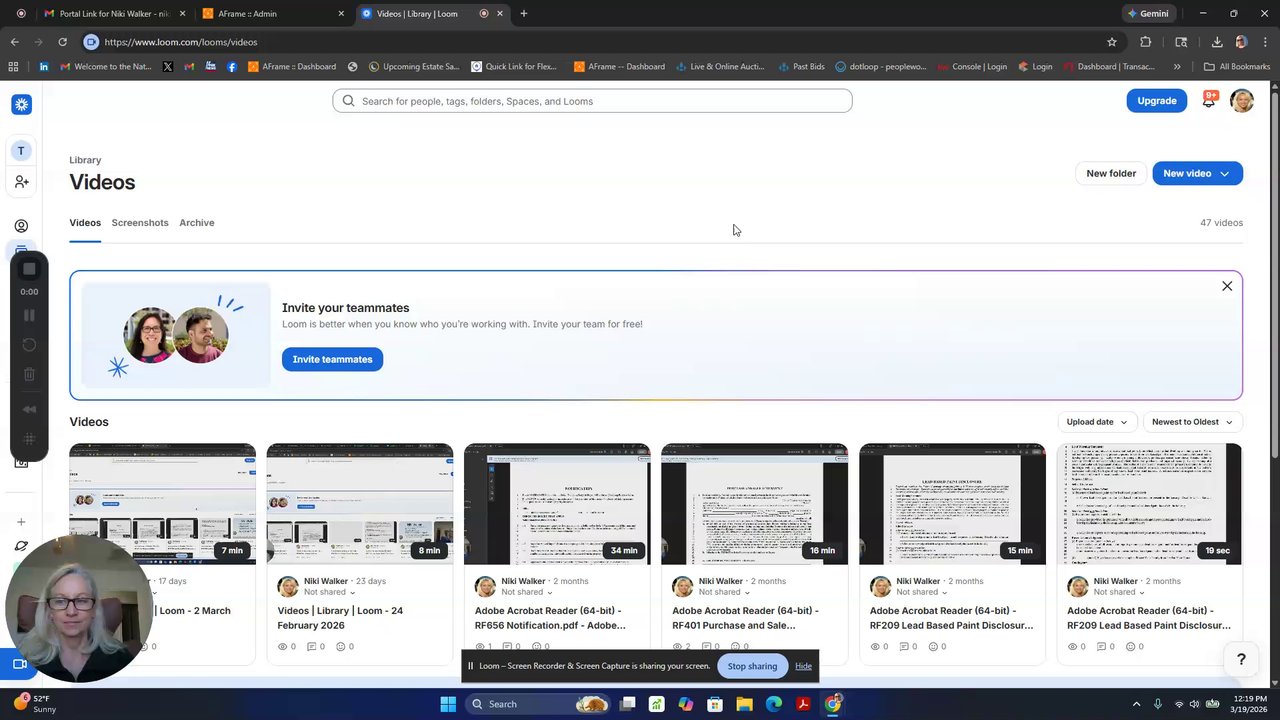
Task: Open a new browser tab
Action: (x=523, y=14)
